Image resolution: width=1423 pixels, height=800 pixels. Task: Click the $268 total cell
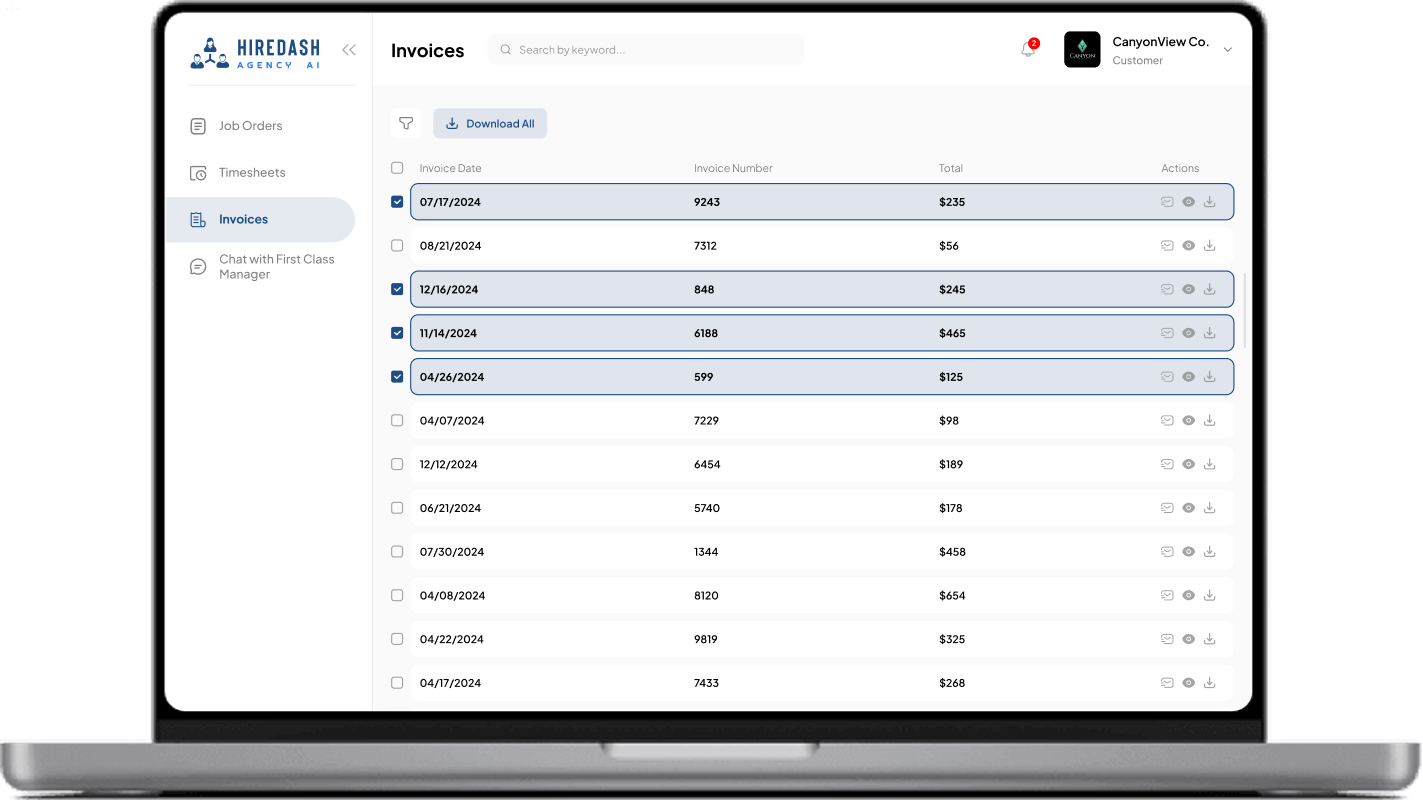point(952,683)
